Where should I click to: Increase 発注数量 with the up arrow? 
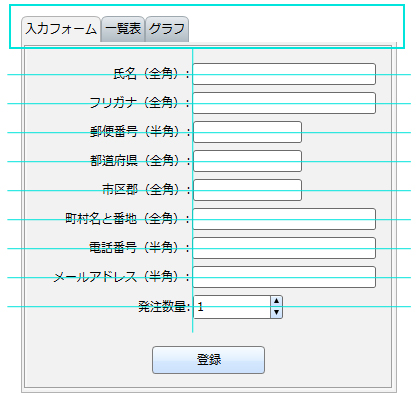[x=276, y=301]
